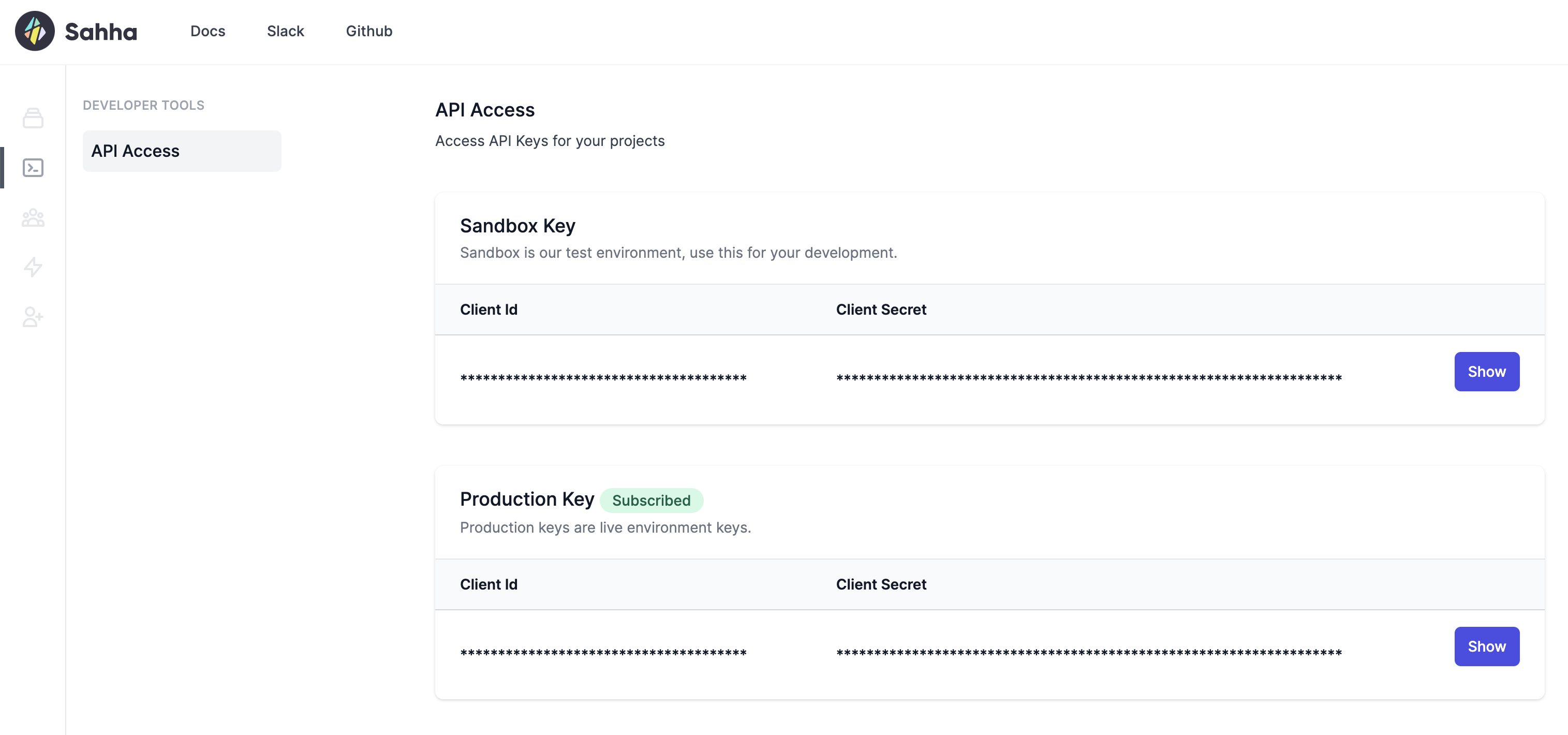Select API Access in Developer Tools

tap(182, 151)
